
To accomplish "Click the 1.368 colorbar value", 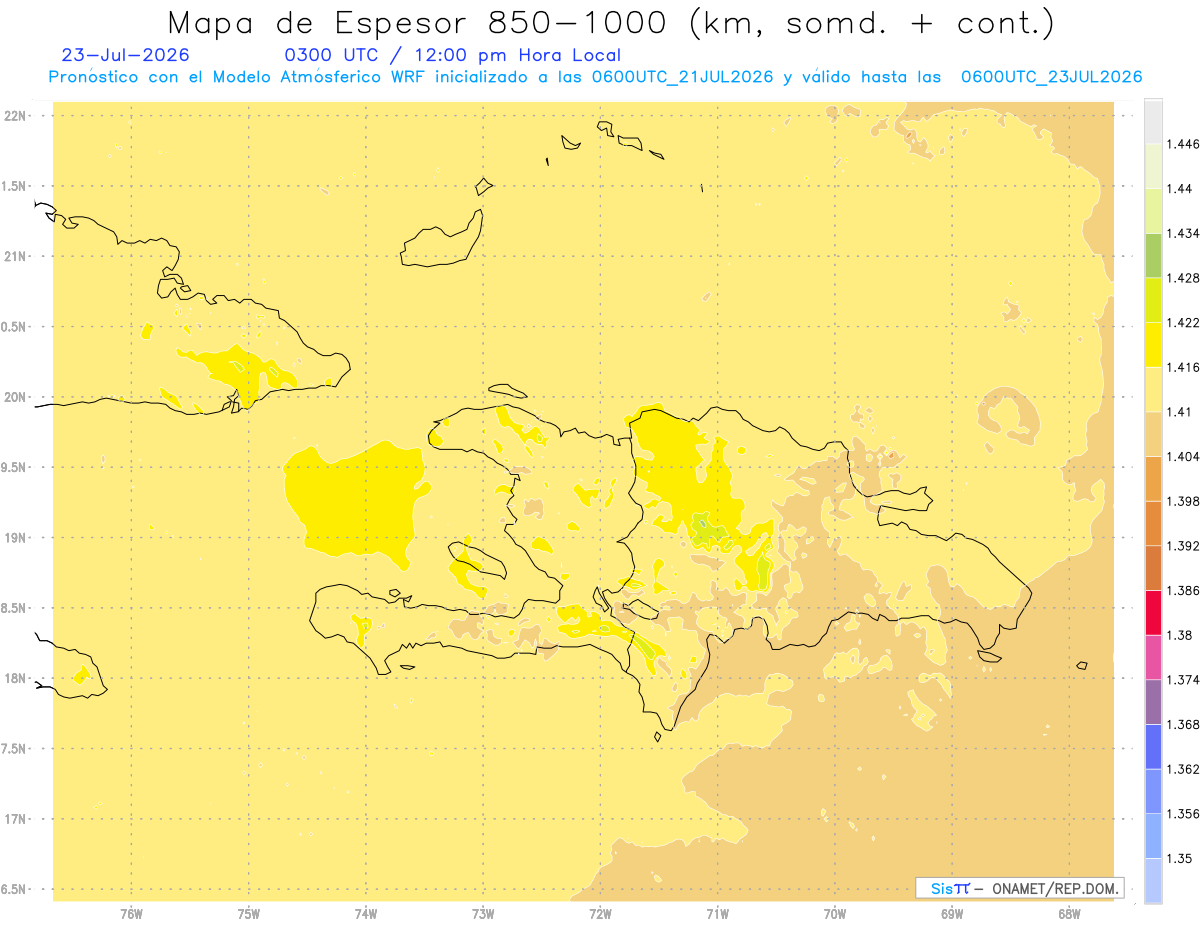I will coord(1182,725).
